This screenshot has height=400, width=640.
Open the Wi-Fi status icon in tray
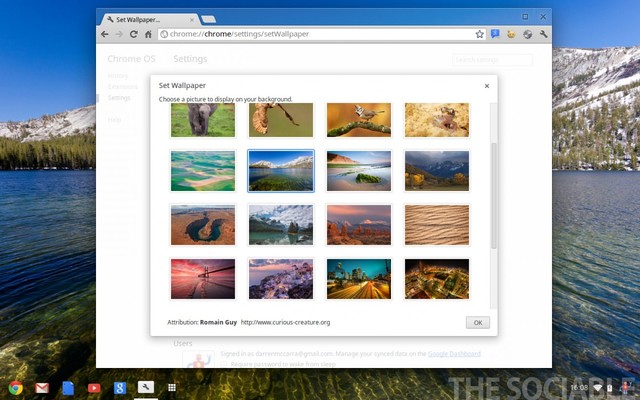click(x=598, y=387)
